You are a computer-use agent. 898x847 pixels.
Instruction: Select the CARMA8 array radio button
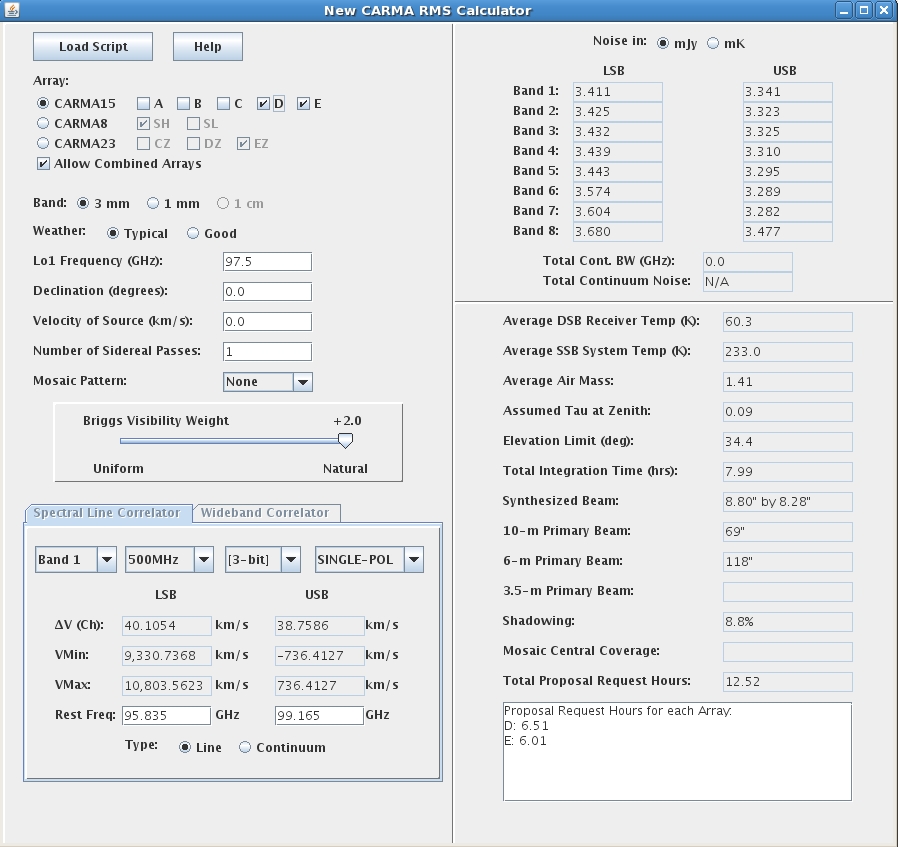click(43, 124)
